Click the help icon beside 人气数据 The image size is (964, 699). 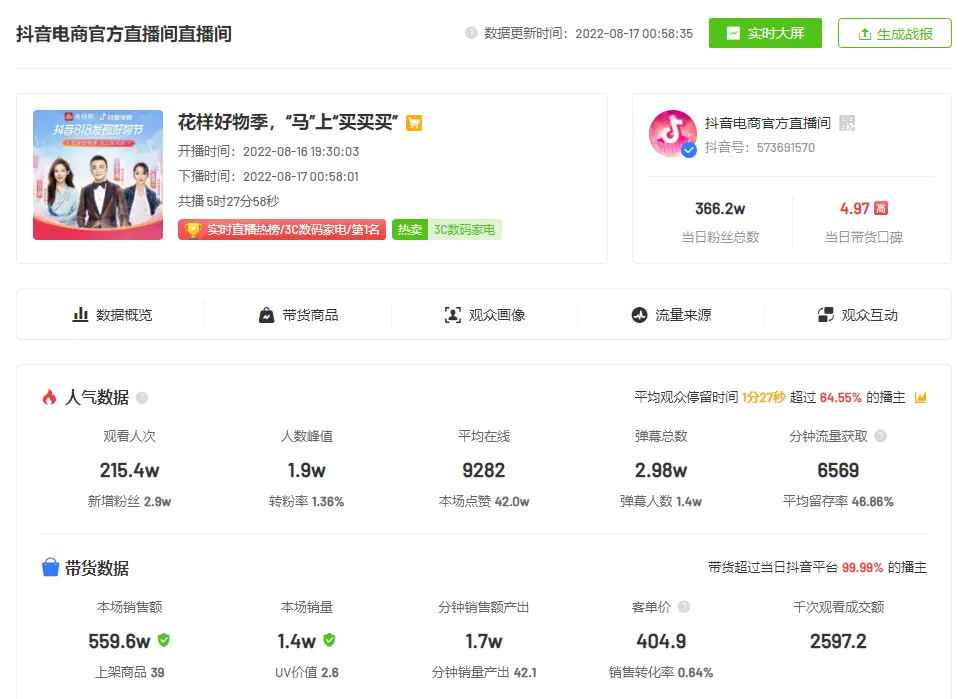pyautogui.click(x=142, y=398)
